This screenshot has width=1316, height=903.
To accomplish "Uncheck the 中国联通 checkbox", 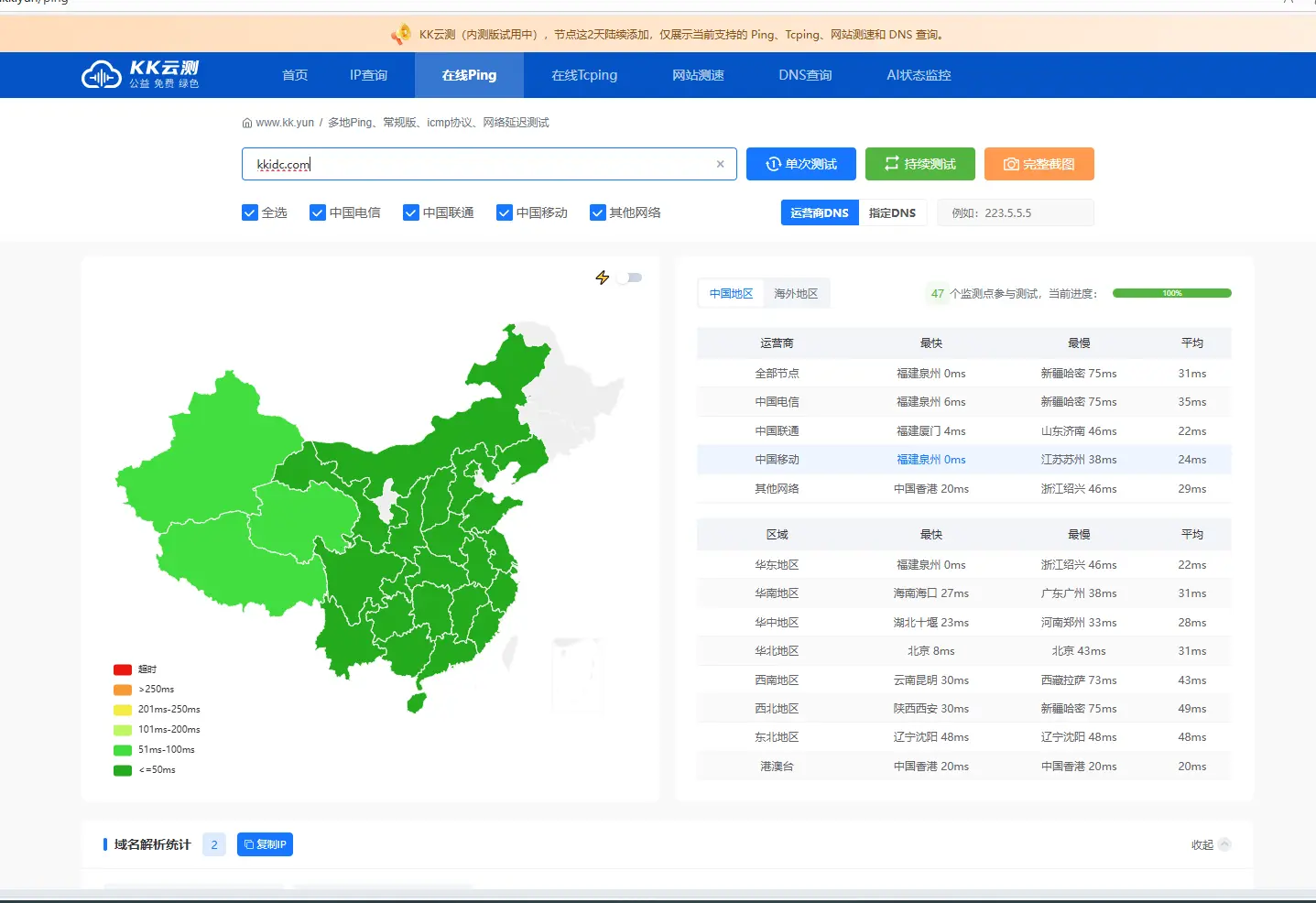I will [x=411, y=212].
